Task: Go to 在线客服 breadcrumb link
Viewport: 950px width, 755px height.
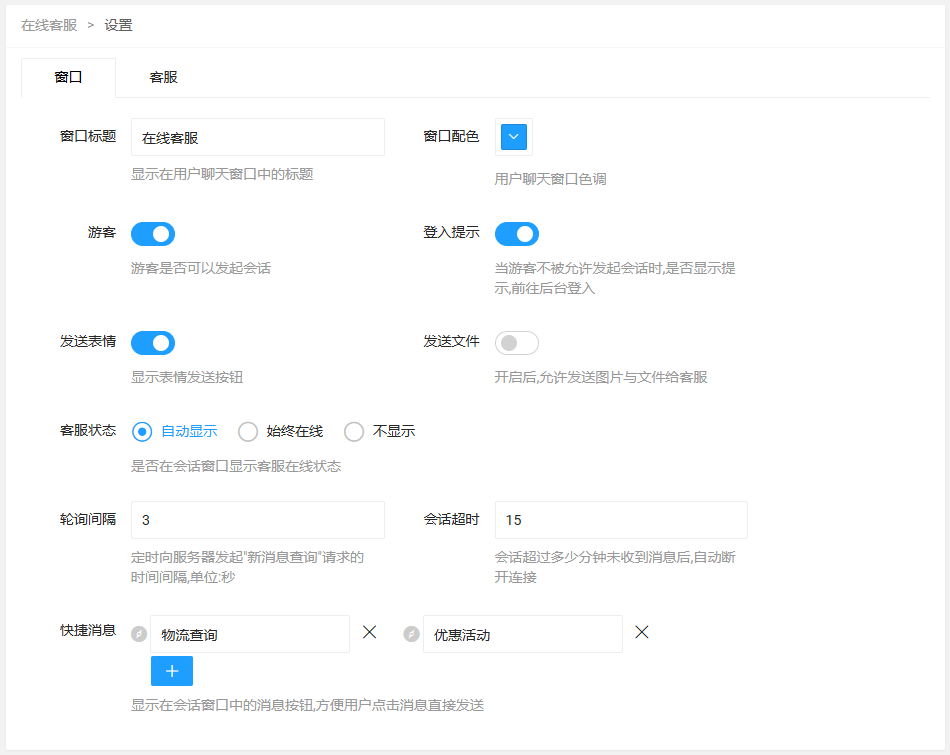Action: click(x=49, y=25)
